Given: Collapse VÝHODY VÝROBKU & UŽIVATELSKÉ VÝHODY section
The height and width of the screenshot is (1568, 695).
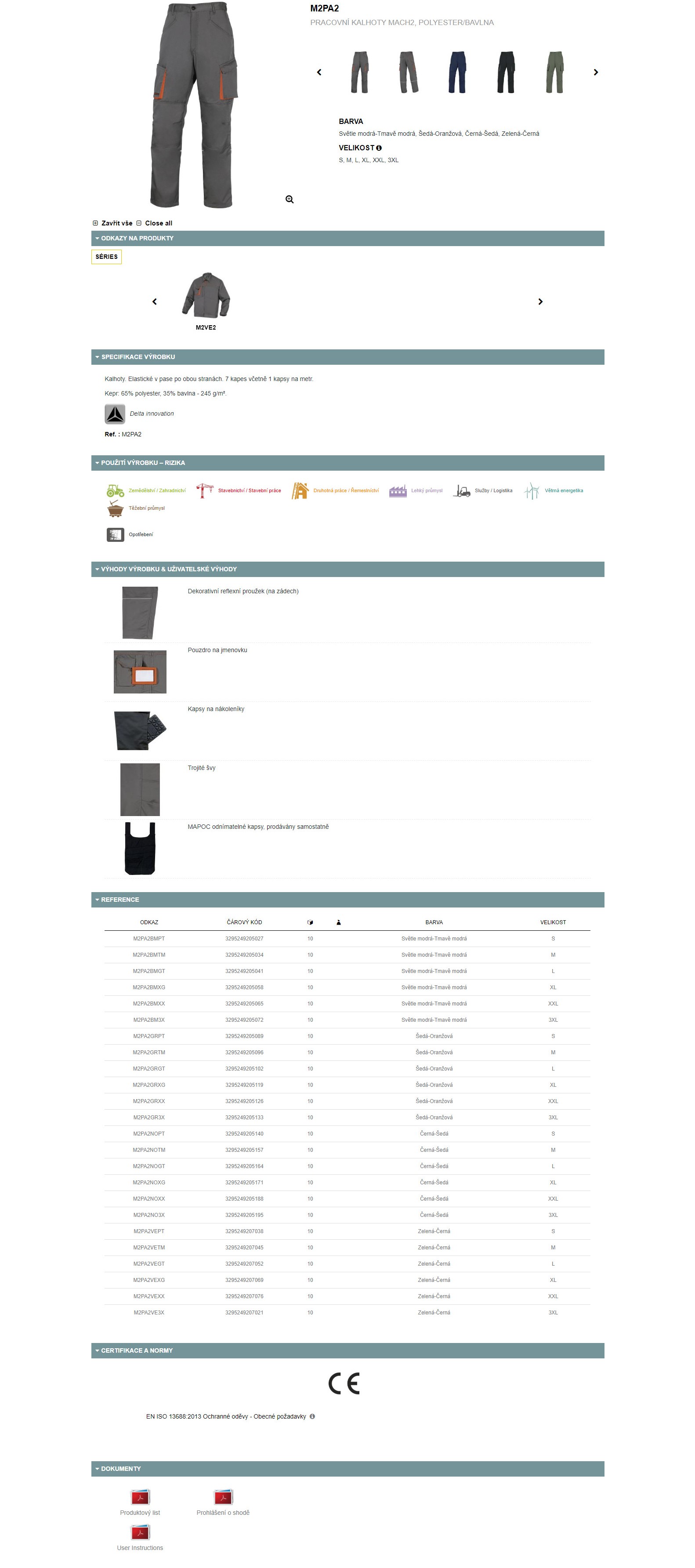Looking at the screenshot, I should coord(347,569).
